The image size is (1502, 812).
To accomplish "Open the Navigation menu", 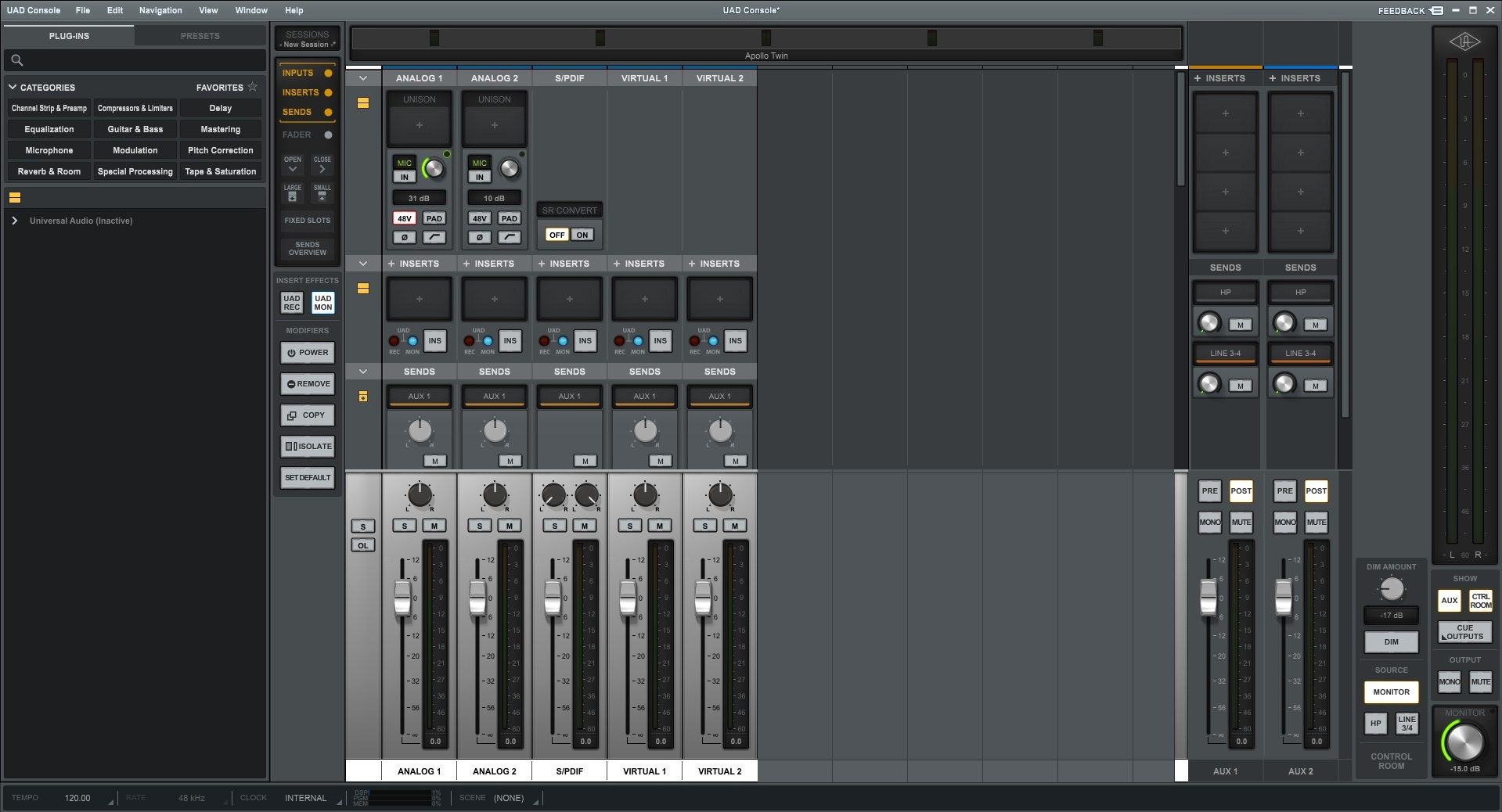I will pyautogui.click(x=160, y=10).
